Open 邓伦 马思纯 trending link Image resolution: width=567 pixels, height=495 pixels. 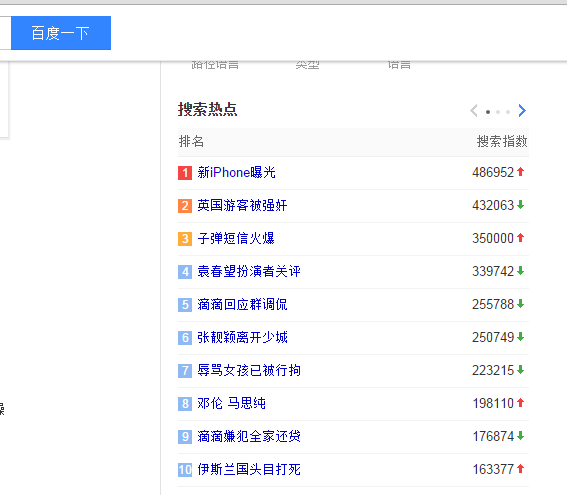pyautogui.click(x=231, y=403)
